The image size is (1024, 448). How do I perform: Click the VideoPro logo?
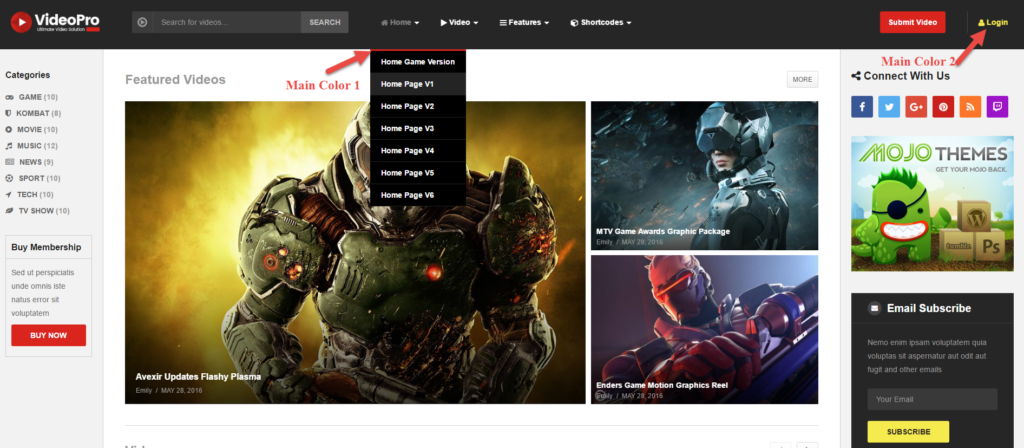pos(56,22)
